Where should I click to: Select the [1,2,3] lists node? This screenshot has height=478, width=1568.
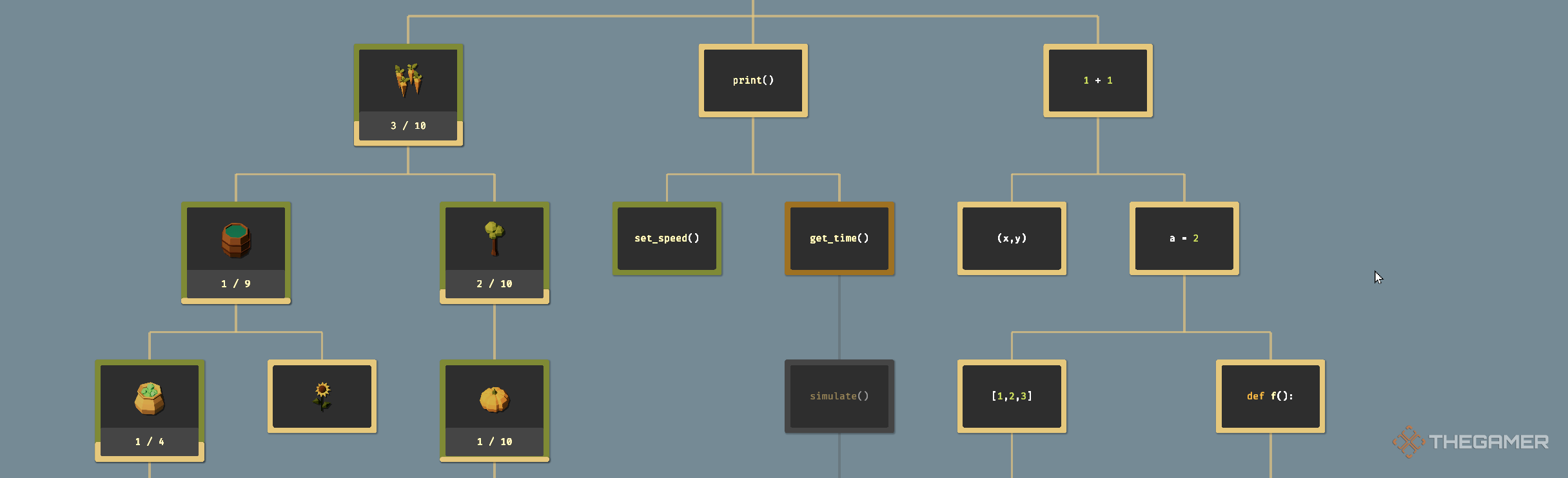(1012, 396)
